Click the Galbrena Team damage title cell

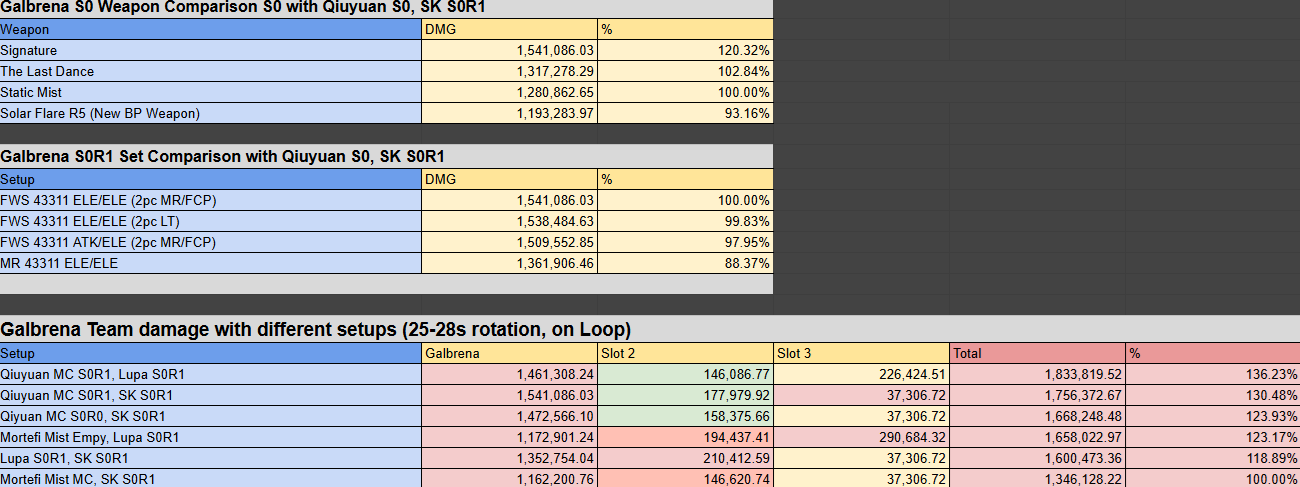coord(316,329)
